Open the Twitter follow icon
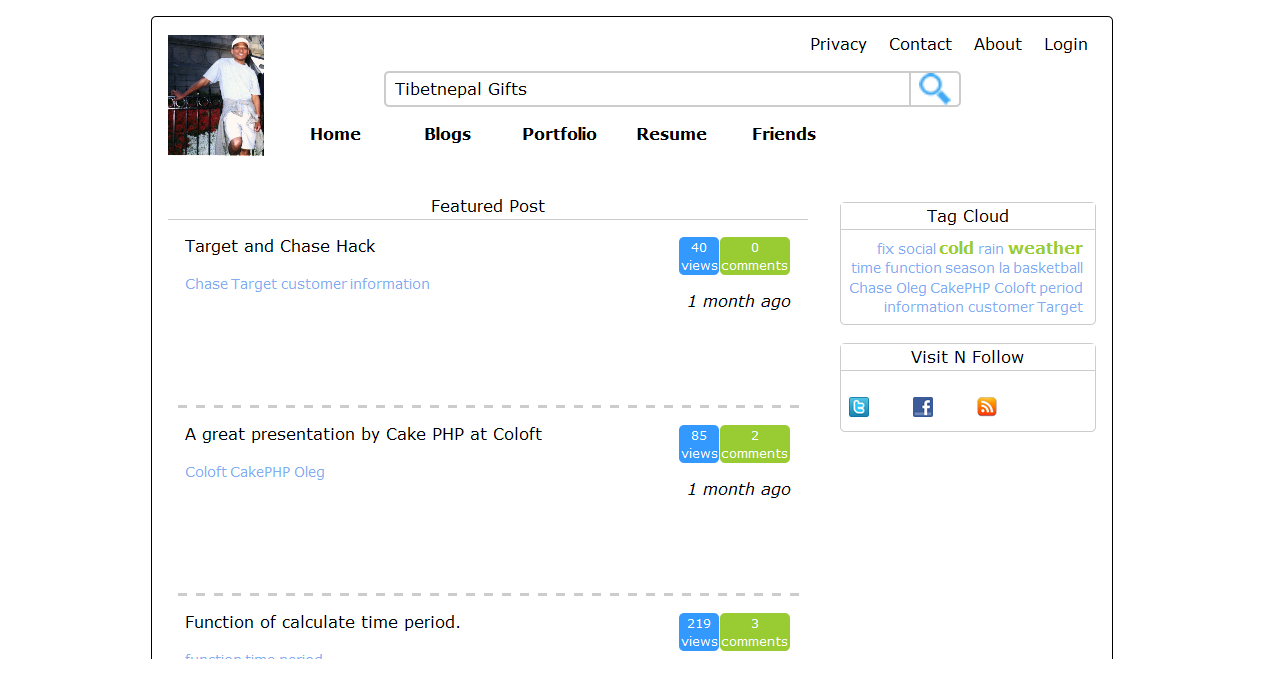The image size is (1263, 674). [x=859, y=407]
